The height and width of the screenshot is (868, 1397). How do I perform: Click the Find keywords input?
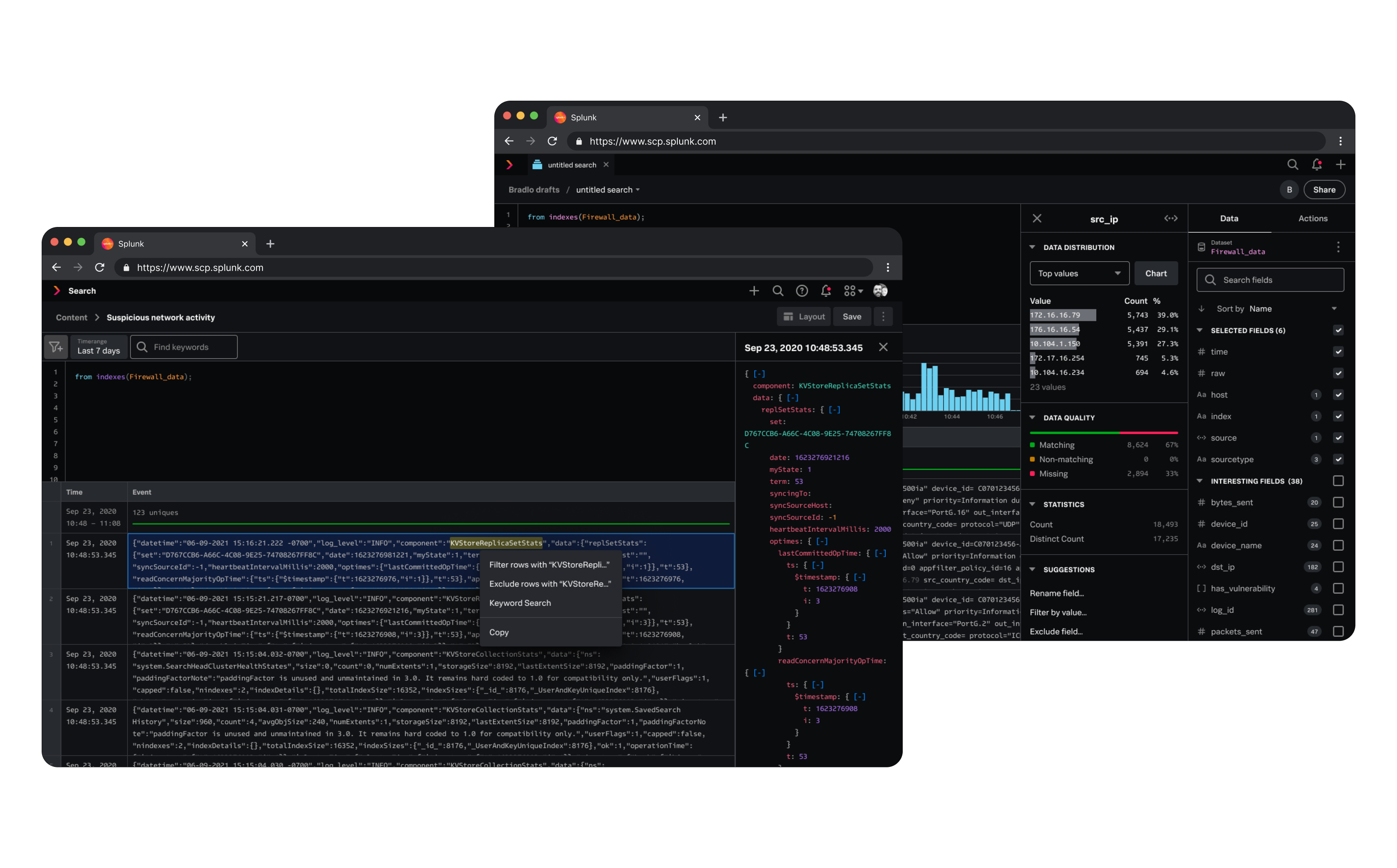click(184, 347)
